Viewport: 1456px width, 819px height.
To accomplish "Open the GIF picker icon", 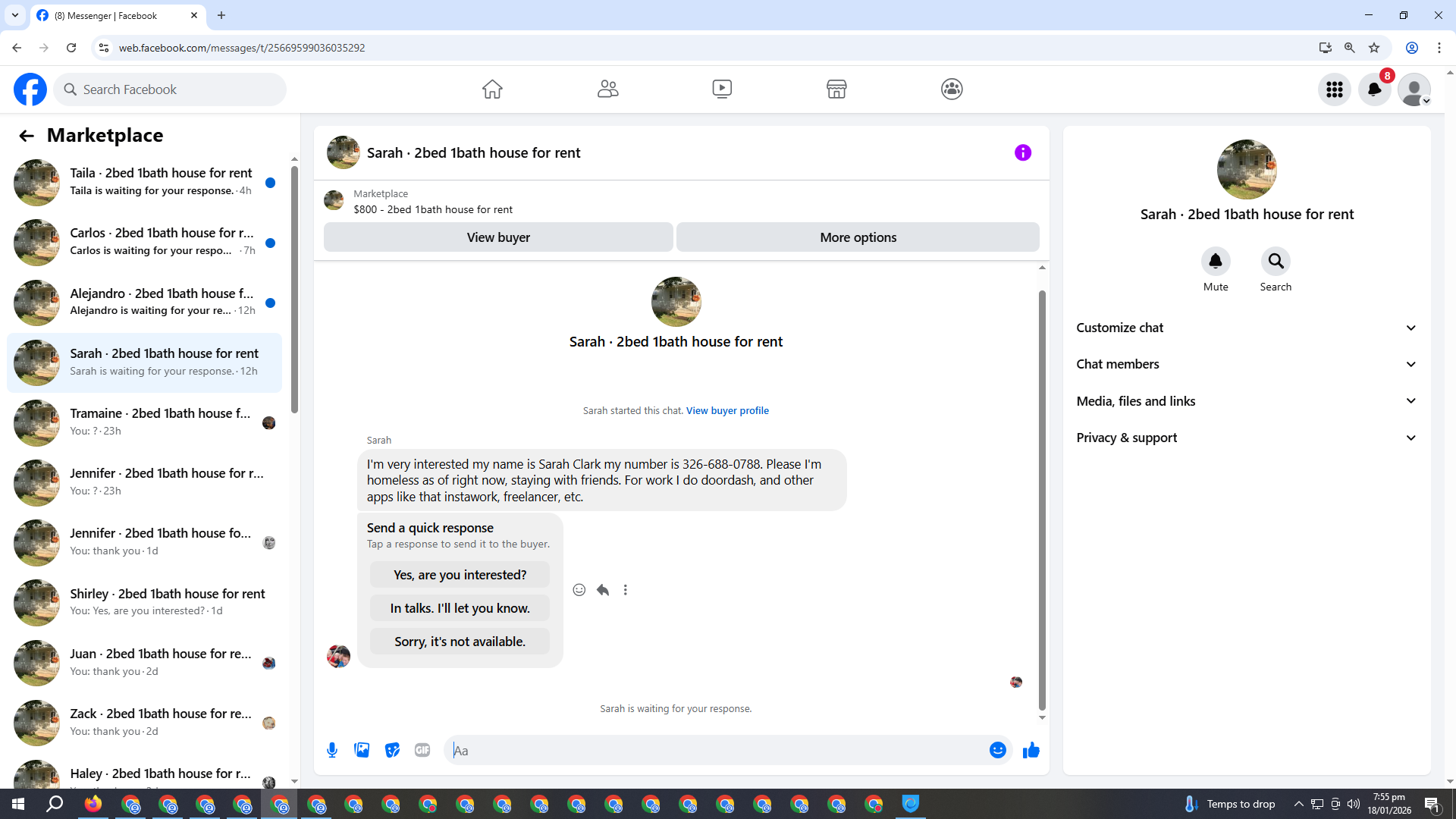I will click(422, 750).
